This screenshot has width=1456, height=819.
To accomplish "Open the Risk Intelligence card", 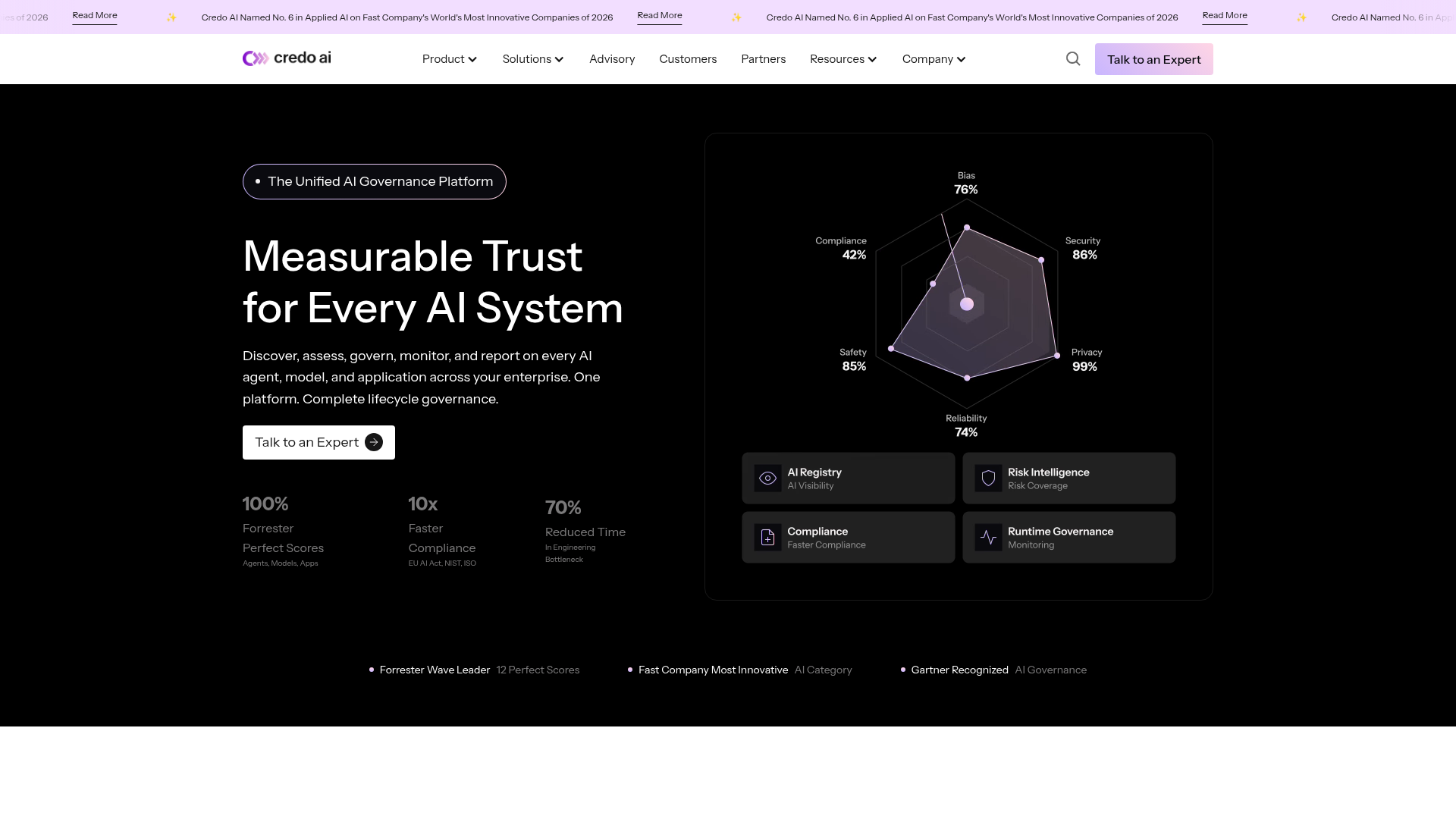I will click(x=1069, y=479).
